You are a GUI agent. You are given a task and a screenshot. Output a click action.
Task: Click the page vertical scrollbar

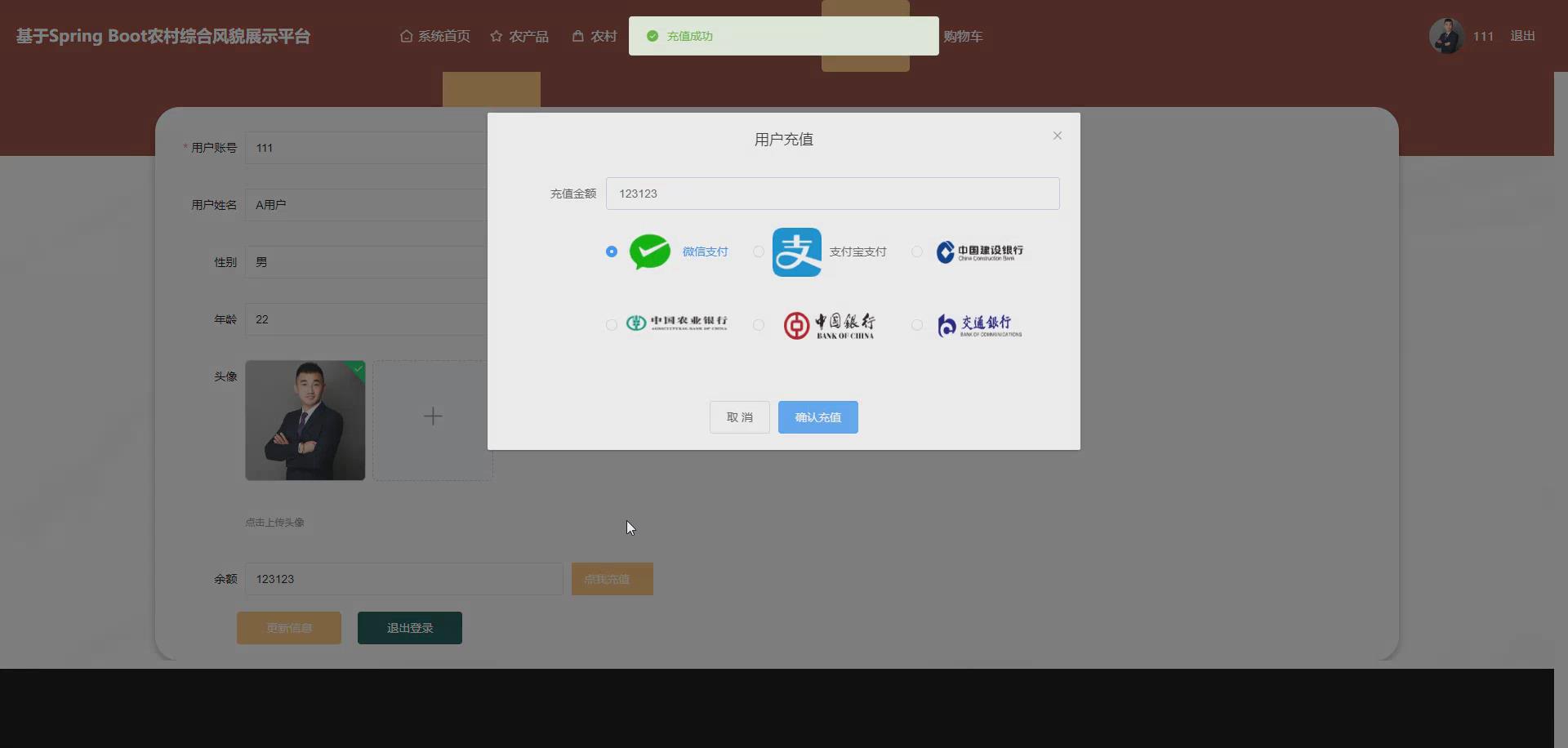[x=1561, y=410]
